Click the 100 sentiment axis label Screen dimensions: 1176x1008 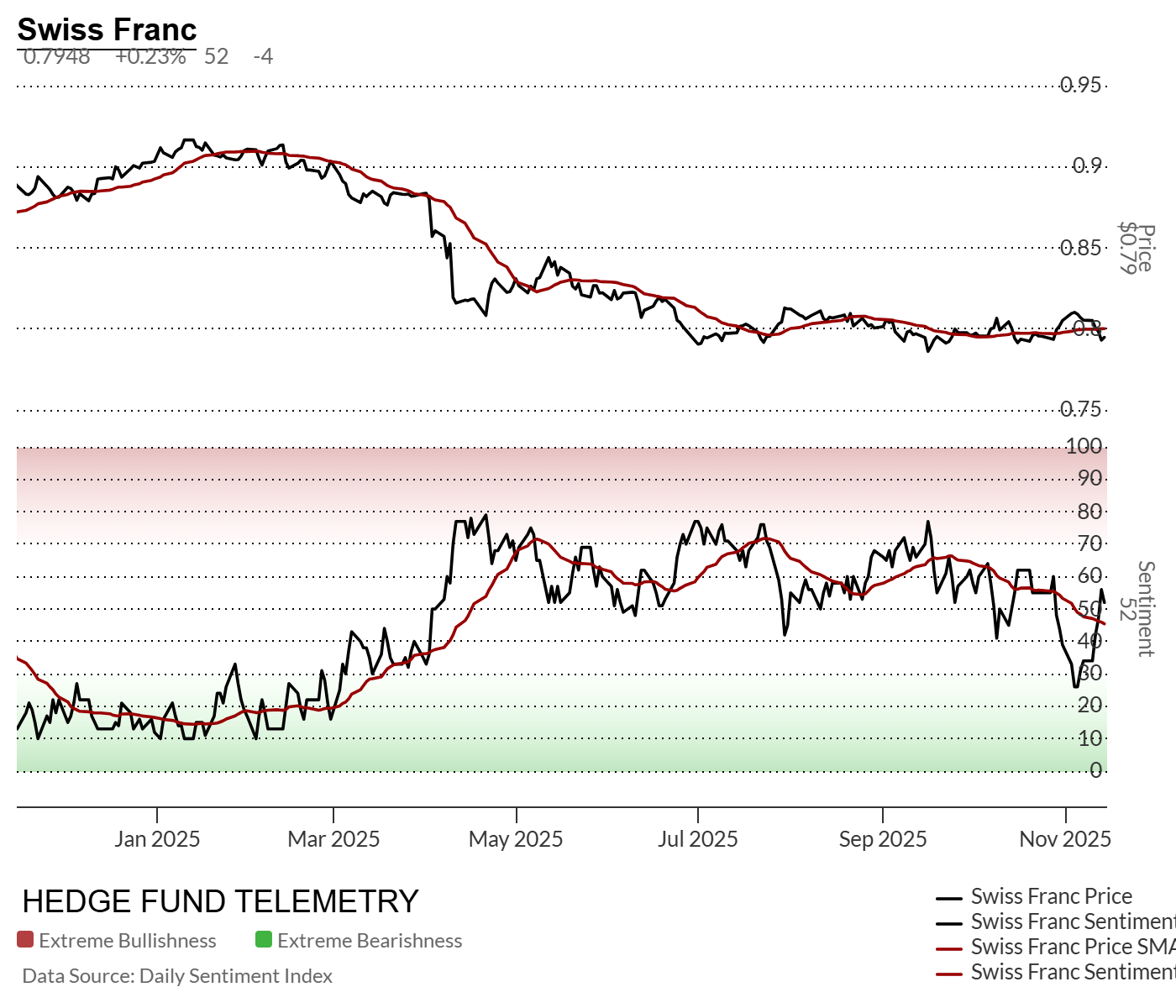(x=1084, y=446)
